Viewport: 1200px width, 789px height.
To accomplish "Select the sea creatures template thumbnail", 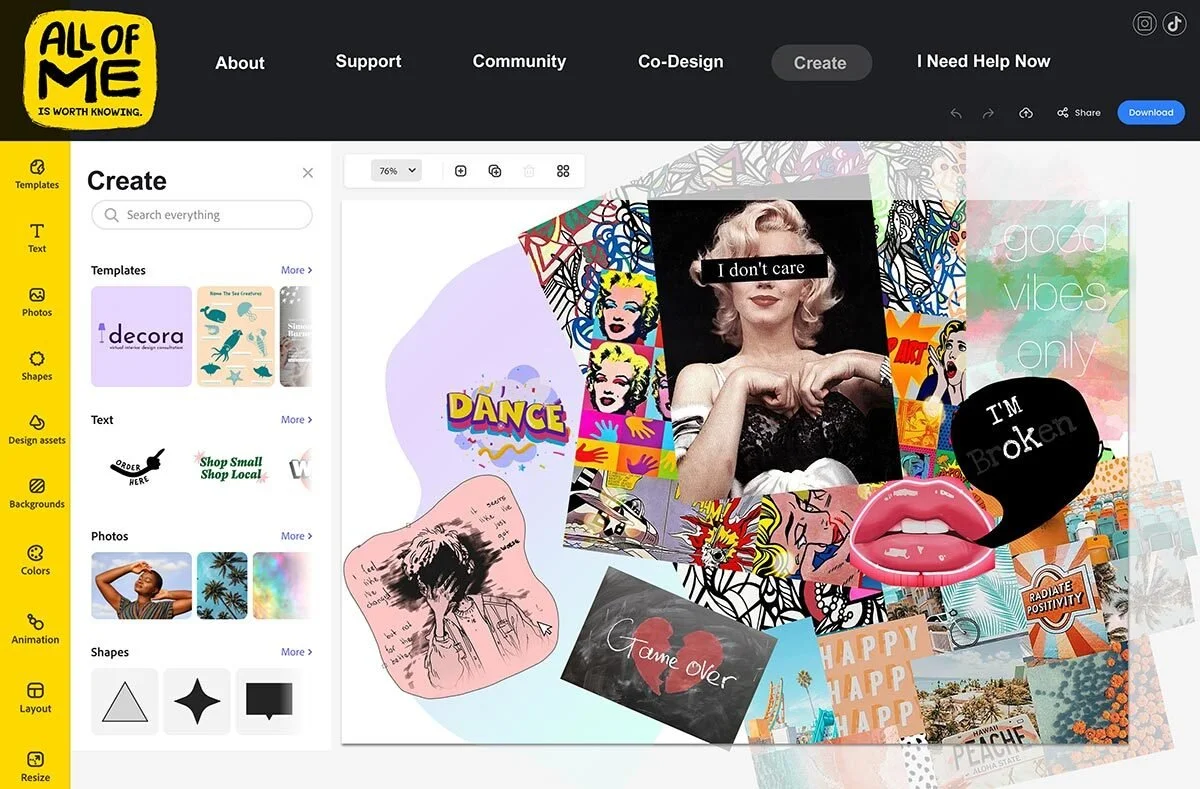I will point(236,336).
